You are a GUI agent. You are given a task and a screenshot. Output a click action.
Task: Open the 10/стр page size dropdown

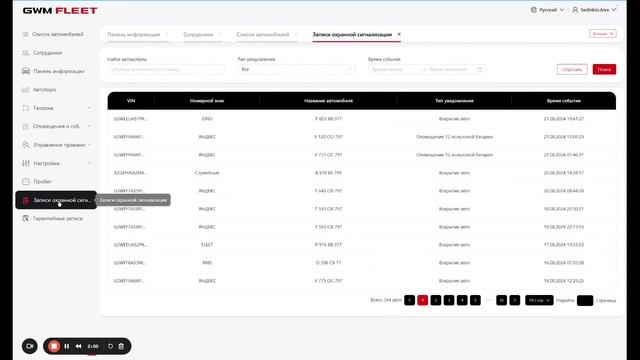(539, 300)
